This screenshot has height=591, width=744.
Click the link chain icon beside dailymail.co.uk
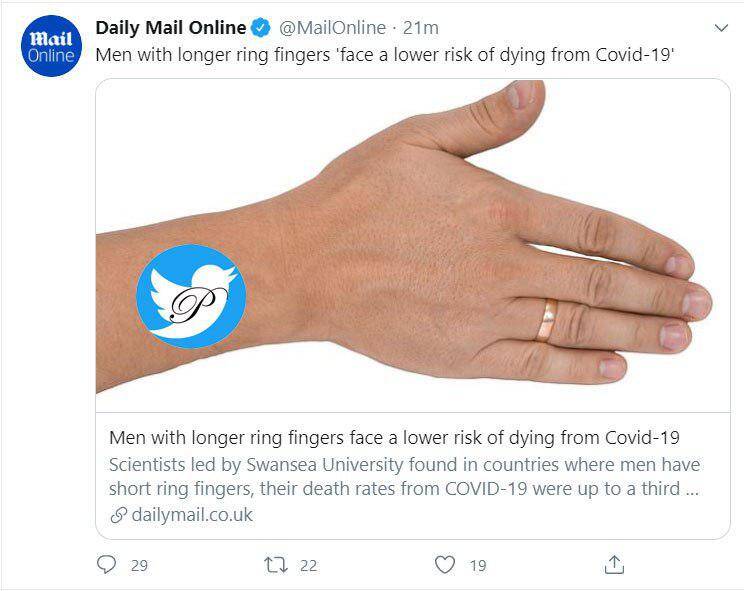(x=119, y=515)
